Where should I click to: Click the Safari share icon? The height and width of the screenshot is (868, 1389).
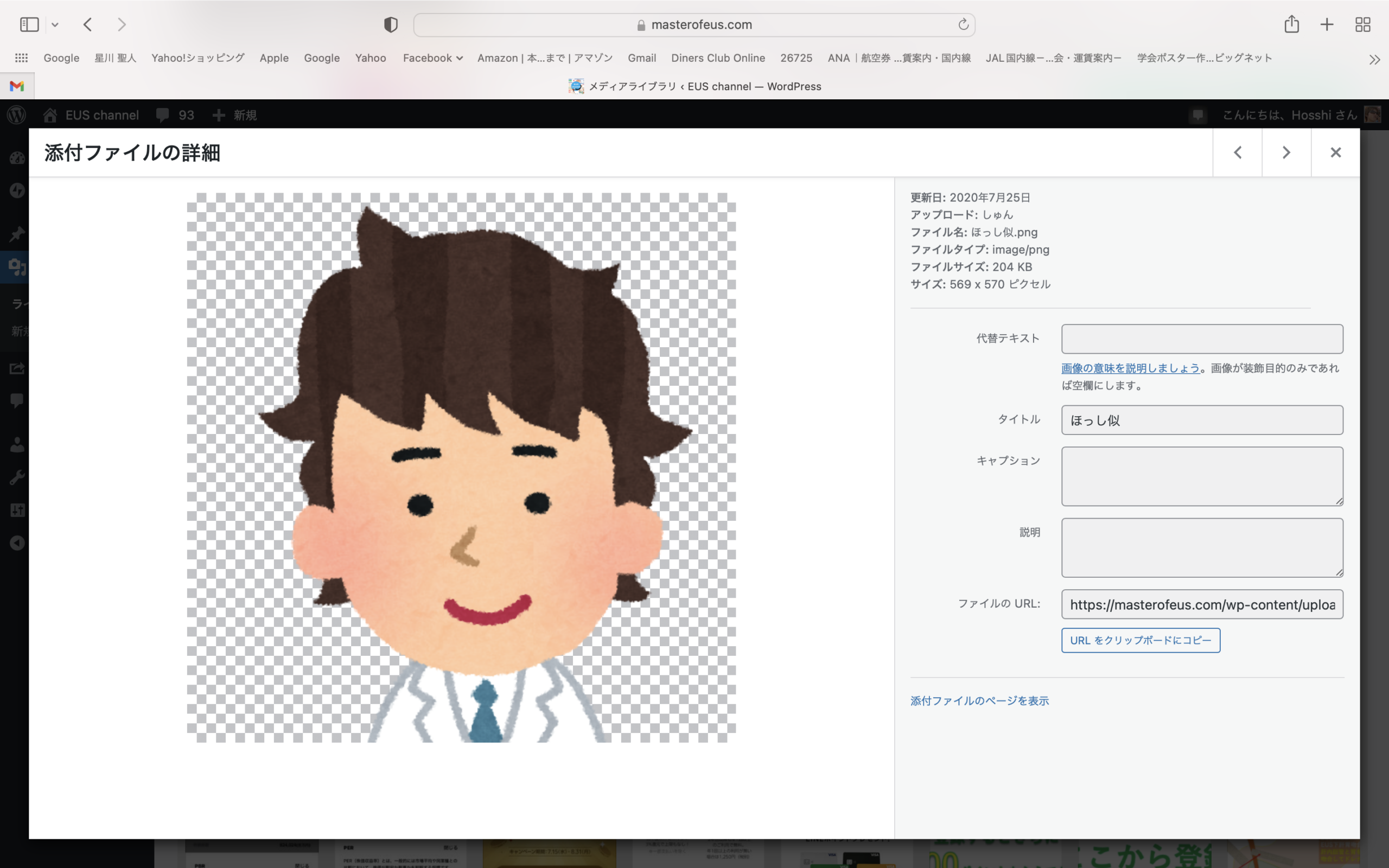pyautogui.click(x=1291, y=25)
